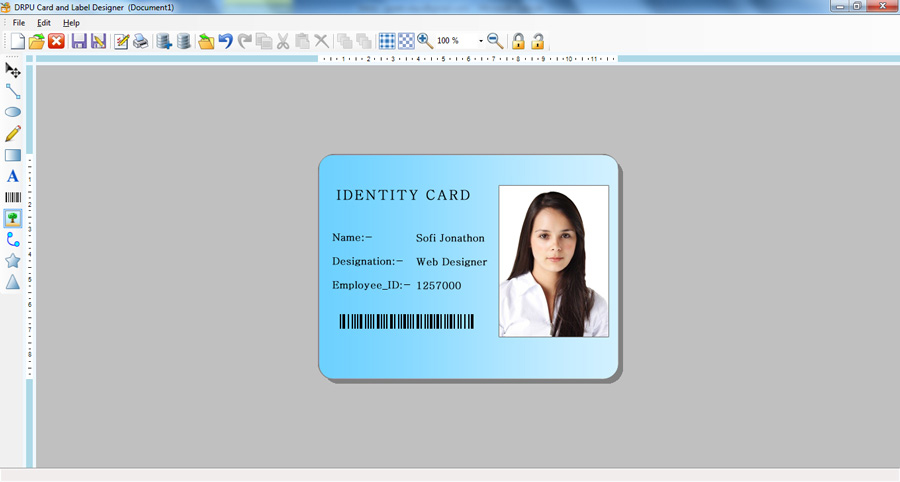This screenshot has height=482, width=900.
Task: Click the Zoom in magnifier
Action: tap(425, 41)
